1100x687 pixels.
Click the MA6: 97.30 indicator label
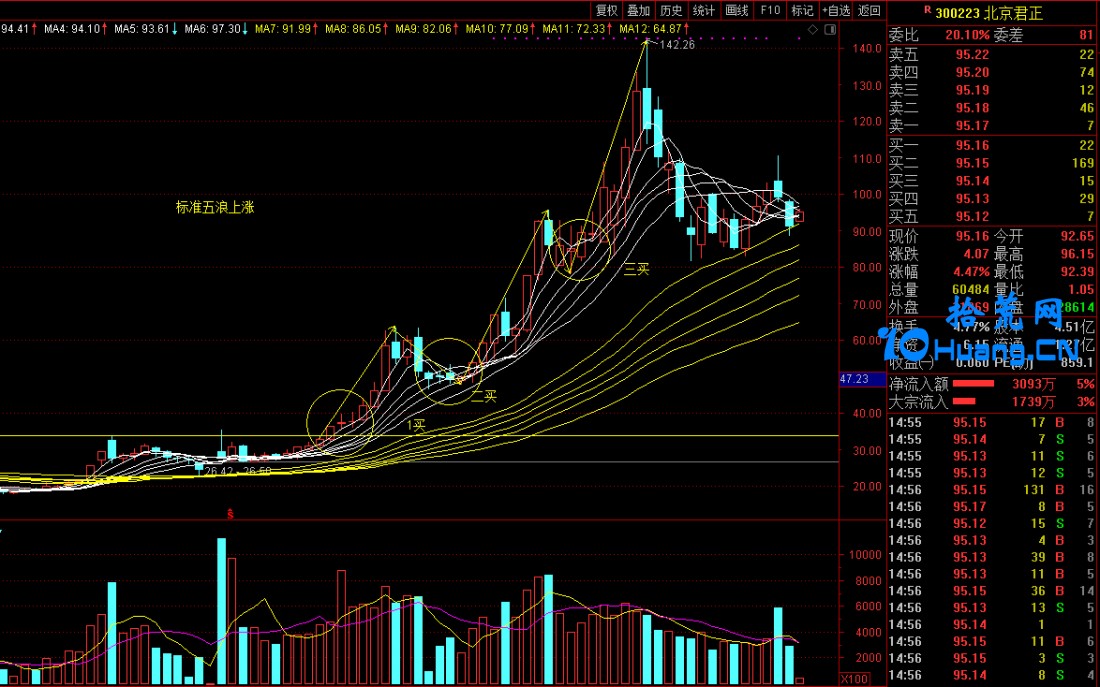tap(215, 29)
